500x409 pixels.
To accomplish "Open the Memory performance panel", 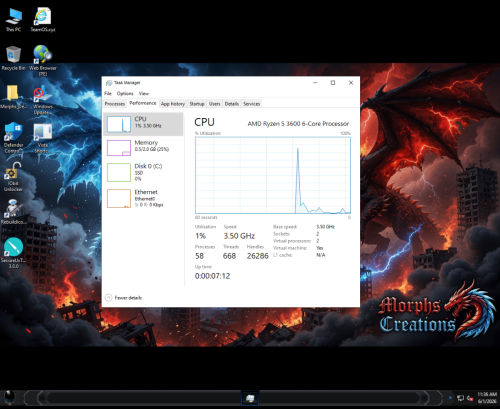I will click(143, 147).
